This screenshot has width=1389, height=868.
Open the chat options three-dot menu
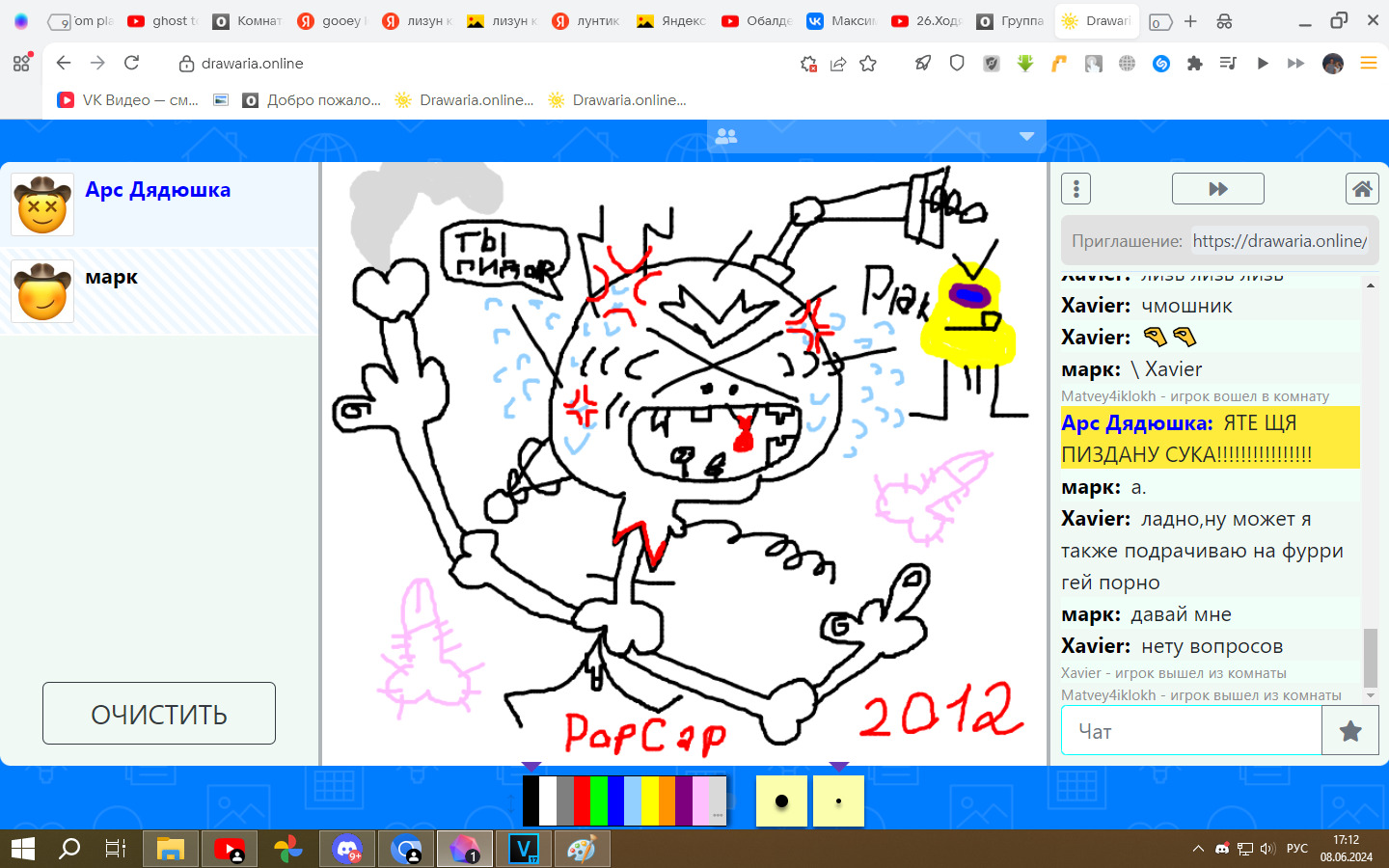point(1076,189)
